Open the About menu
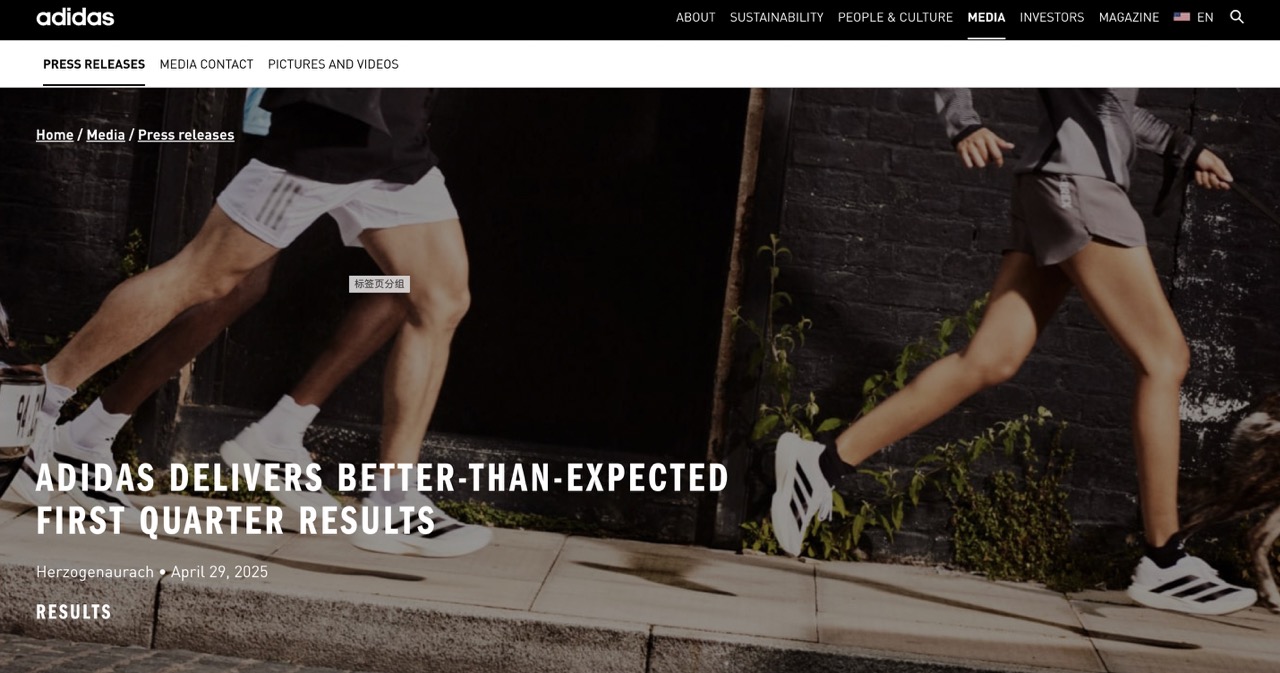 [x=696, y=17]
